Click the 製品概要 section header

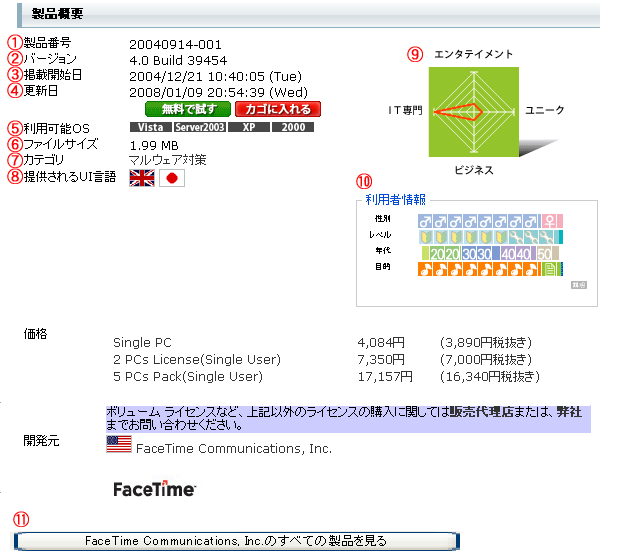309,15
